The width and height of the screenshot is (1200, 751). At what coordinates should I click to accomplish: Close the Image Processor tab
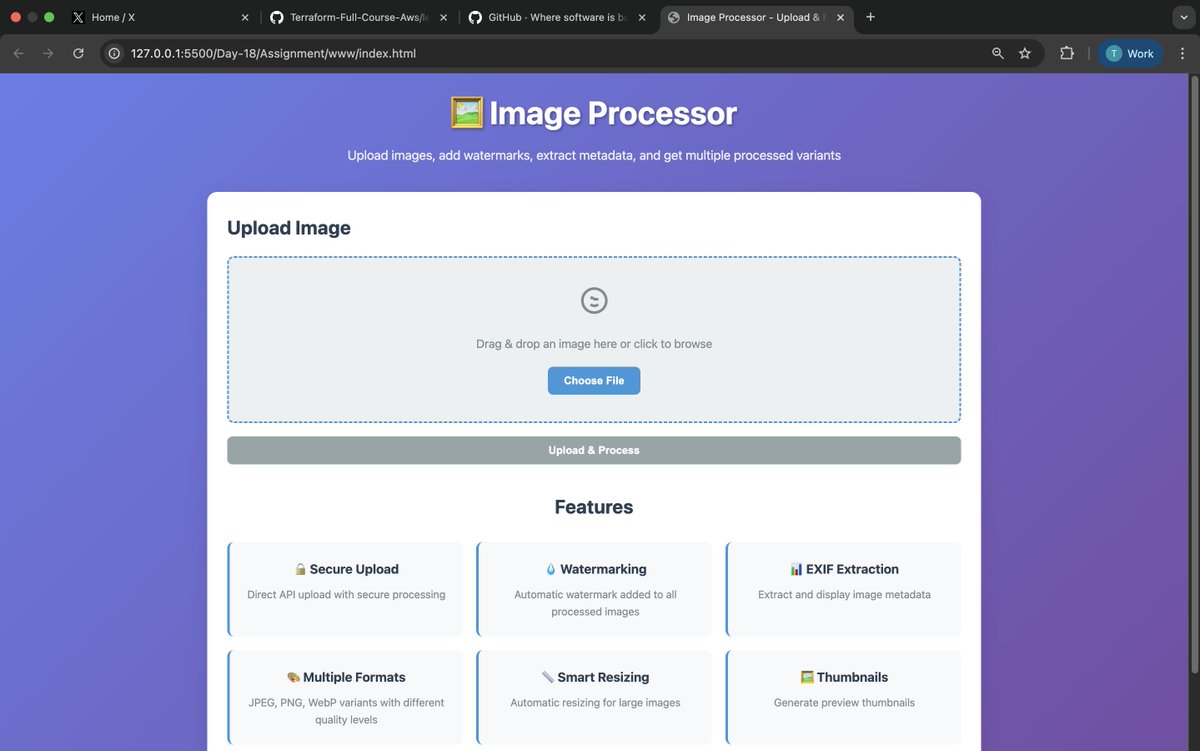click(840, 17)
